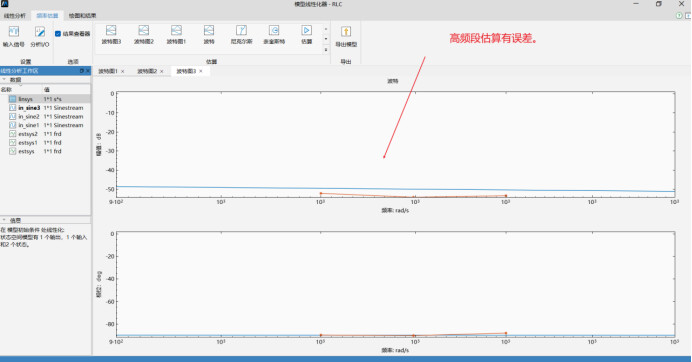Click the linearization info text in 信息 panel
Screen dimensions: 692x362
point(44,237)
